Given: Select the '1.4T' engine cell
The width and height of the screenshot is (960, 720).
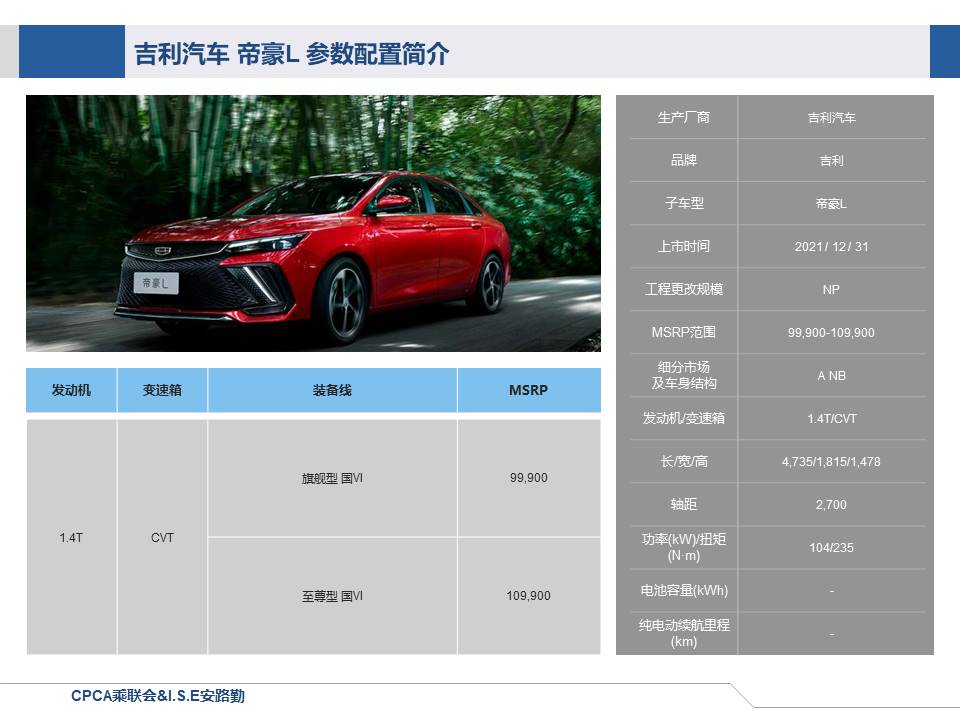Looking at the screenshot, I should (71, 537).
